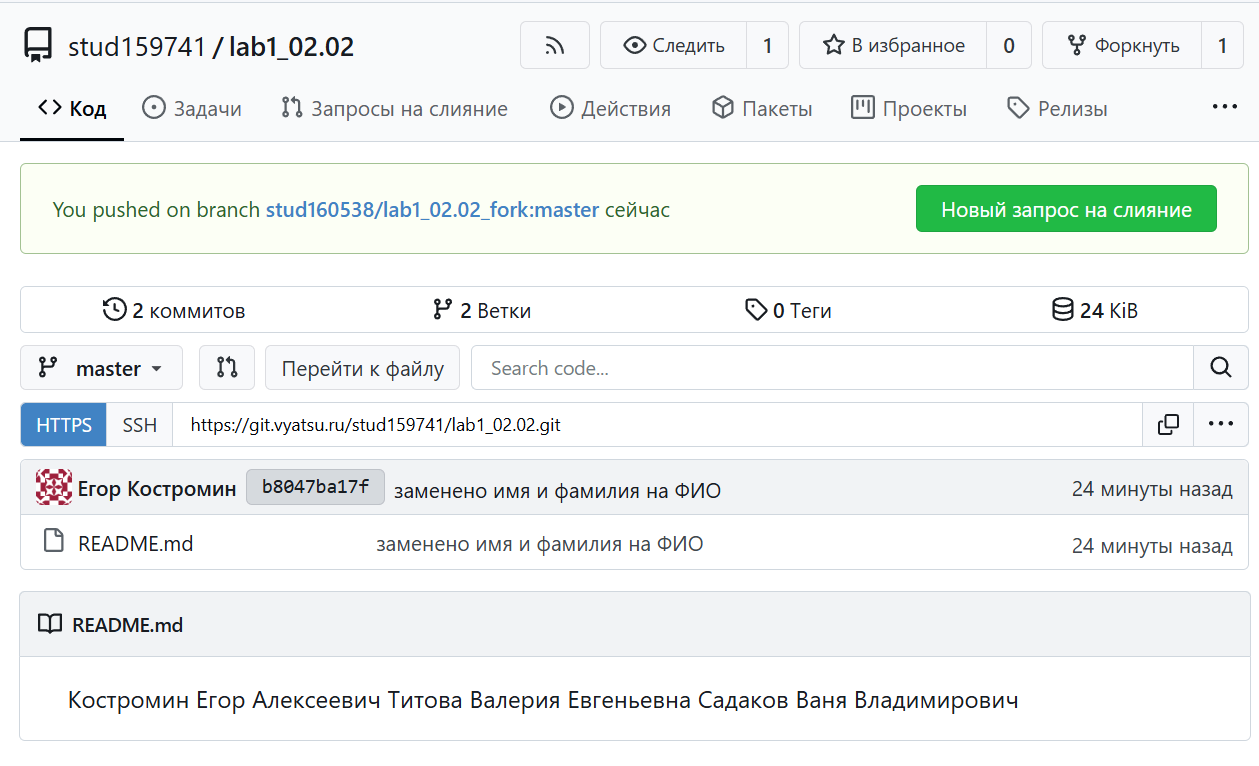Open more clone options ellipsis menu
Image resolution: width=1259 pixels, height=766 pixels.
(x=1220, y=424)
